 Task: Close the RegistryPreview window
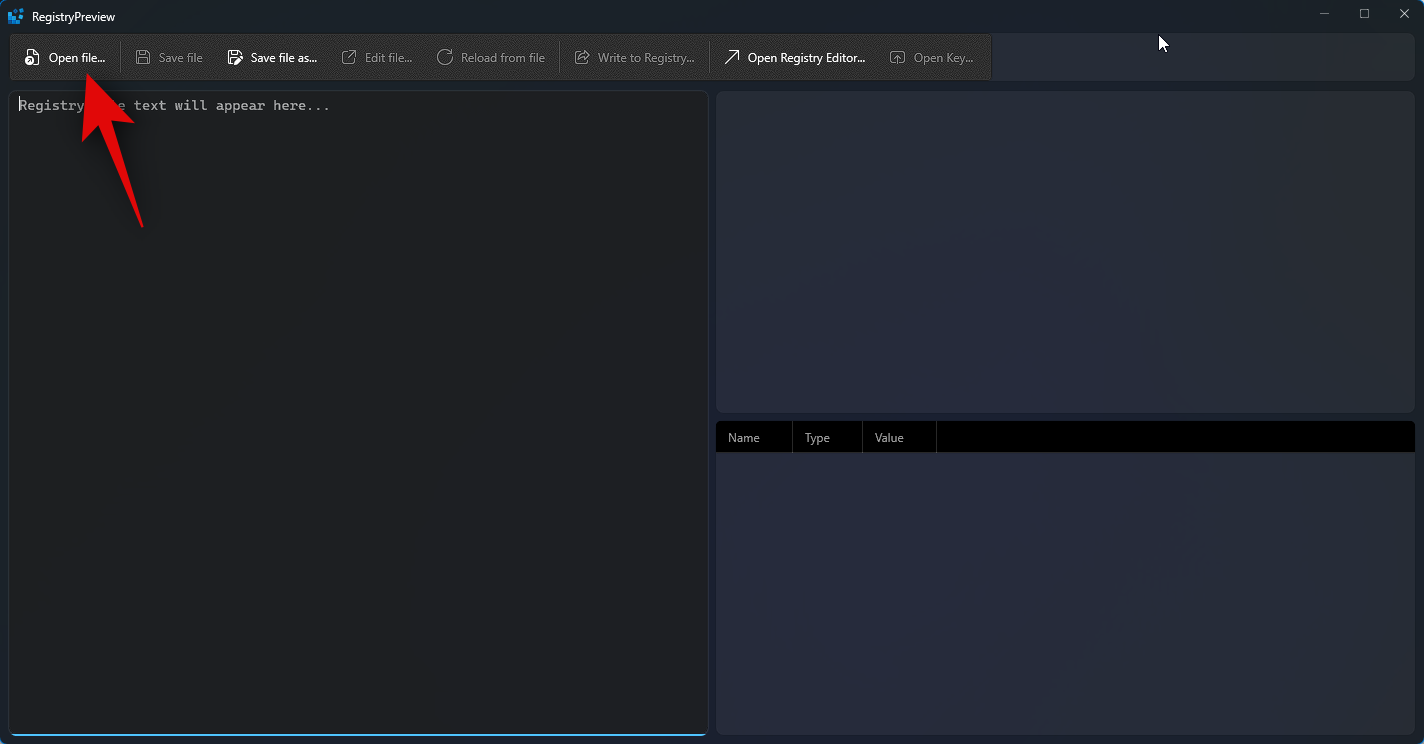point(1404,14)
